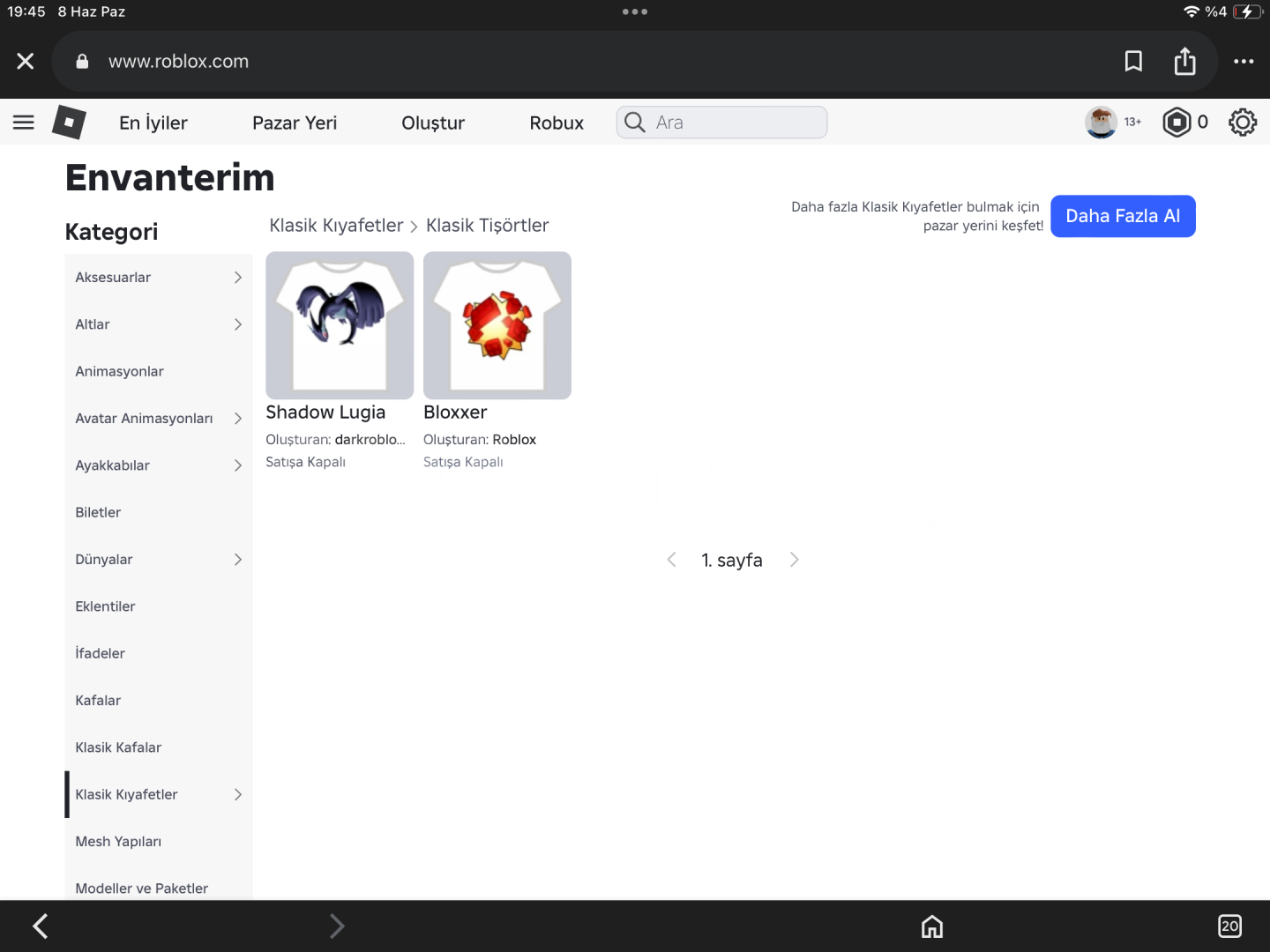The width and height of the screenshot is (1270, 952).
Task: Bookmark this page with bookmark icon
Action: [1133, 61]
